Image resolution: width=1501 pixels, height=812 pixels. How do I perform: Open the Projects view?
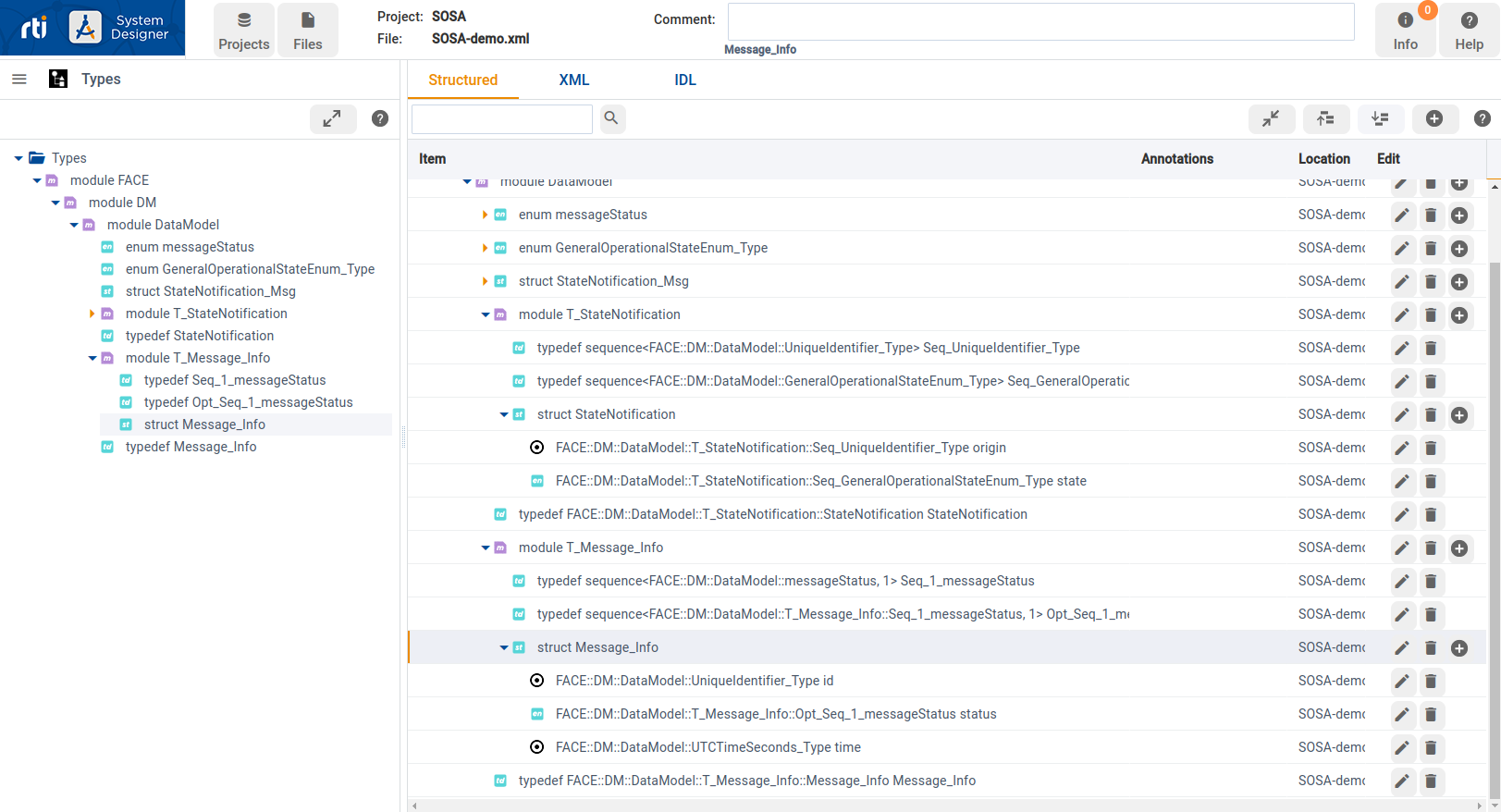point(244,31)
